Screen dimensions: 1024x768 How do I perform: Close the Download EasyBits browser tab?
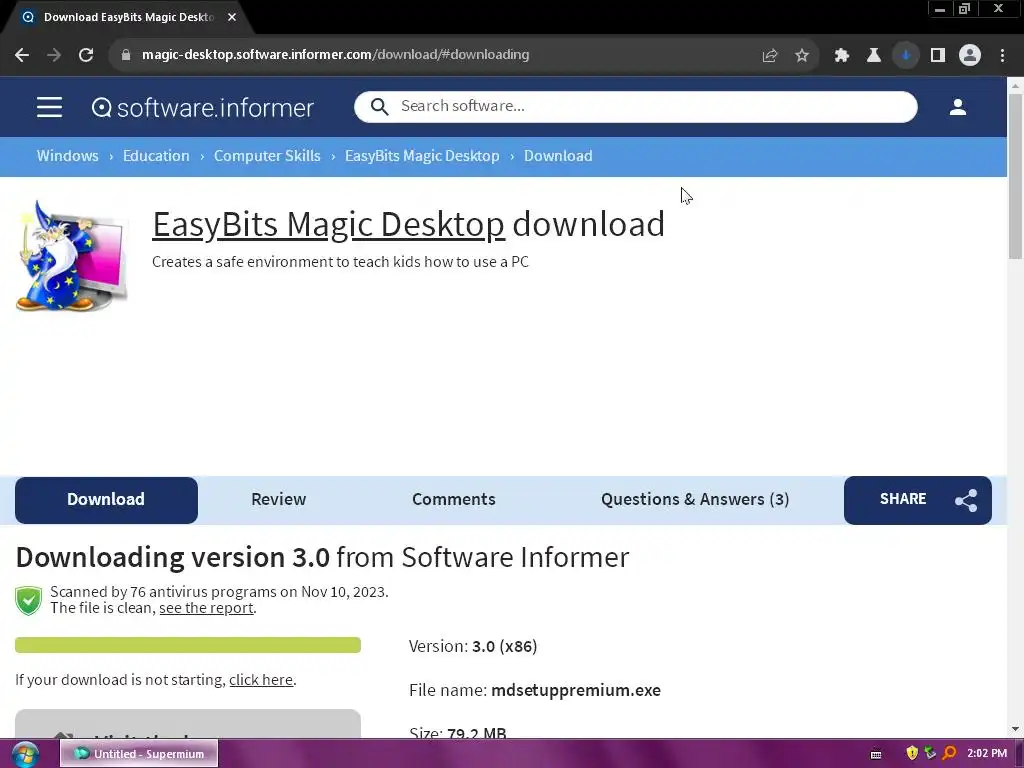click(x=232, y=17)
